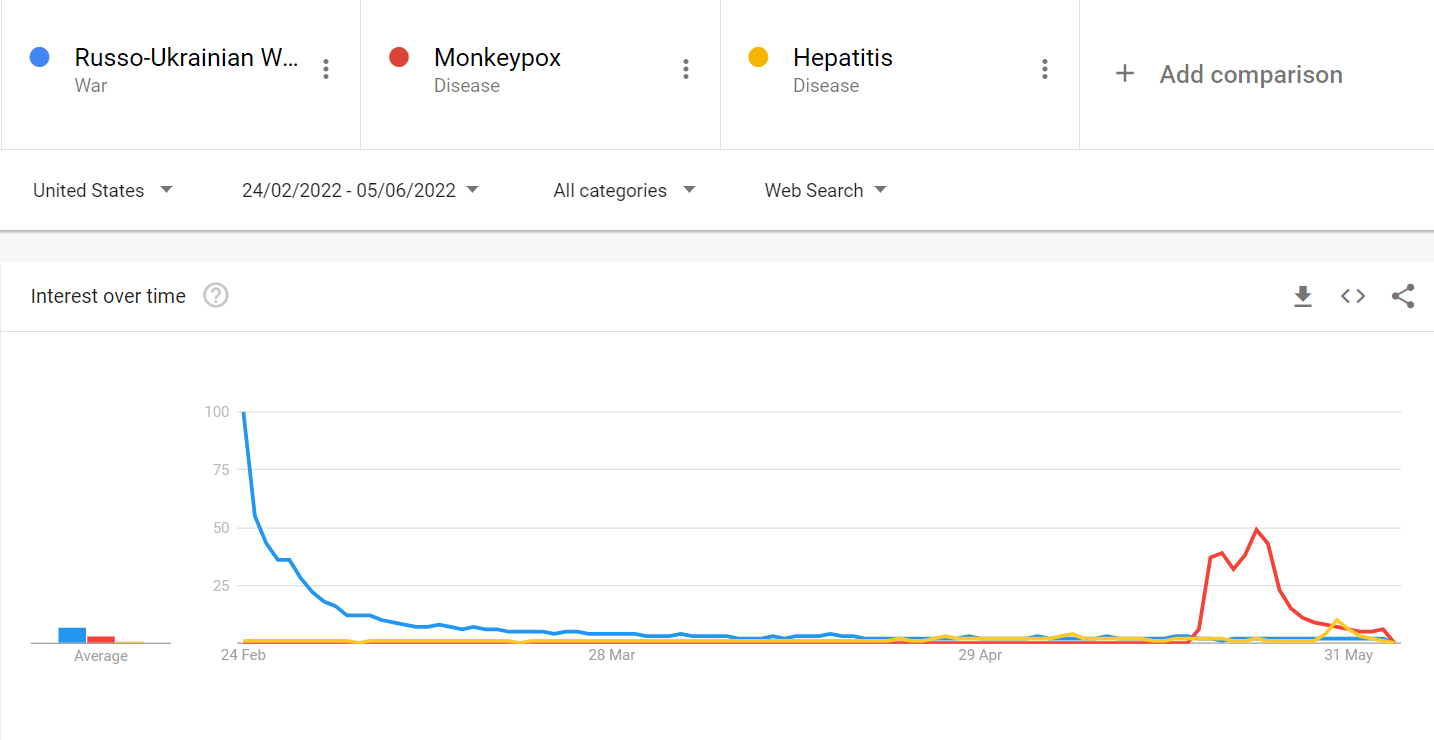Expand the All categories dropdown

coord(624,190)
